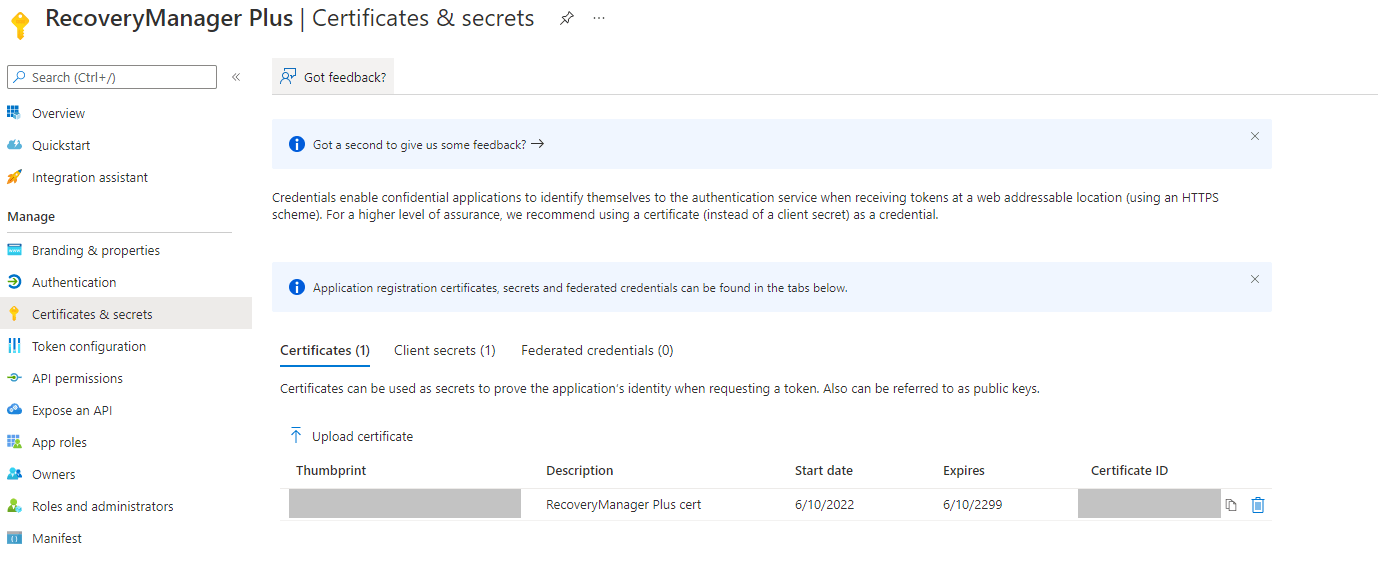
Task: Click the Got feedback? button
Action: click(333, 77)
